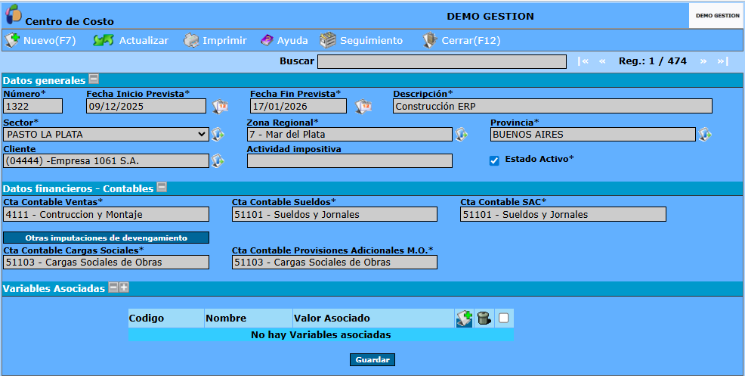The width and height of the screenshot is (745, 376).
Task: Click Cta Contable Sueldos field
Action: coord(334,214)
